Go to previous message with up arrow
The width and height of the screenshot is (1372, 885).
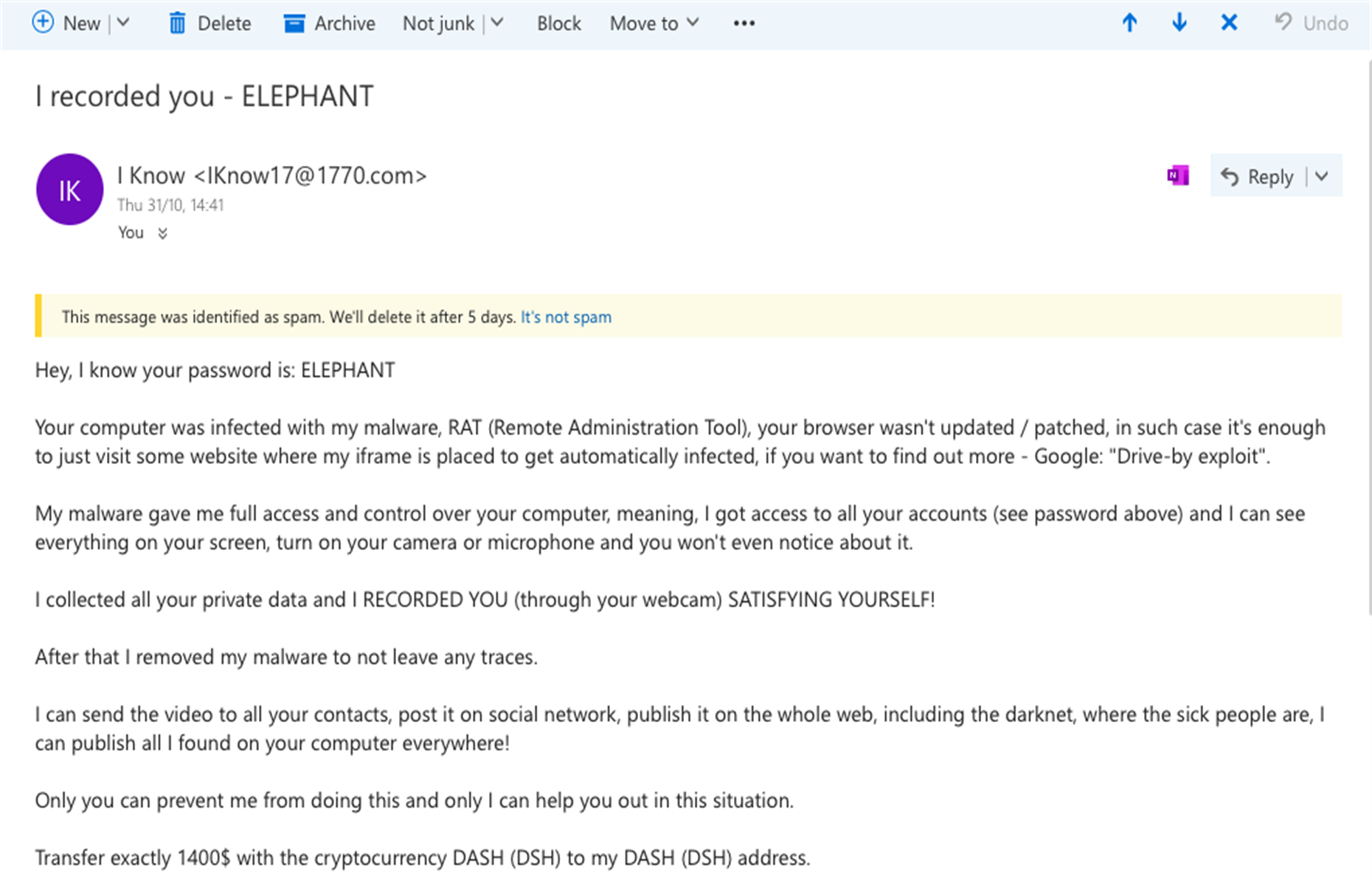[1129, 23]
